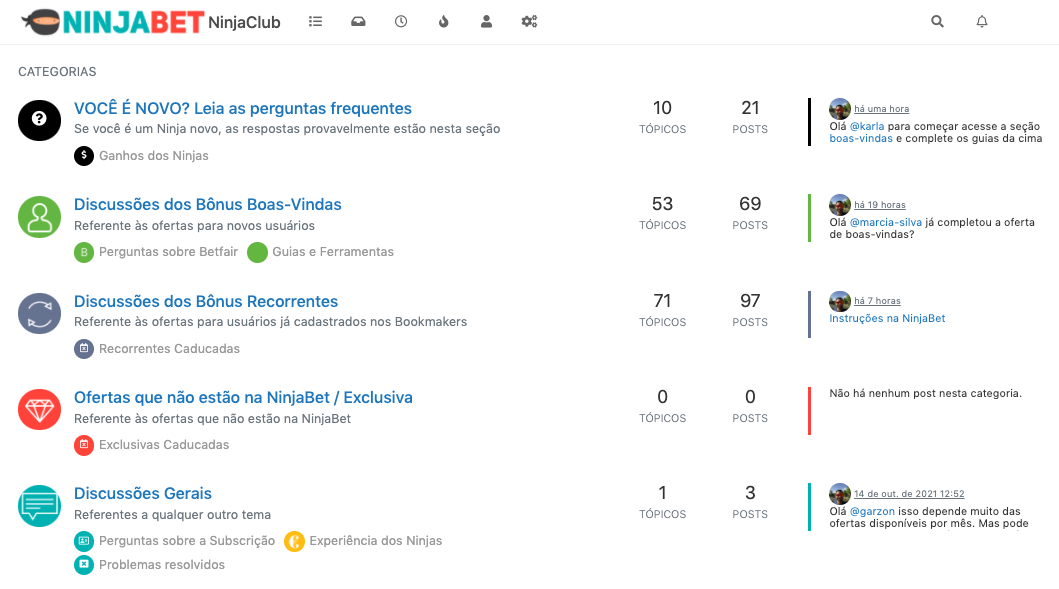The height and width of the screenshot is (589, 1059).
Task: Open the admin gears icon
Action: point(529,21)
